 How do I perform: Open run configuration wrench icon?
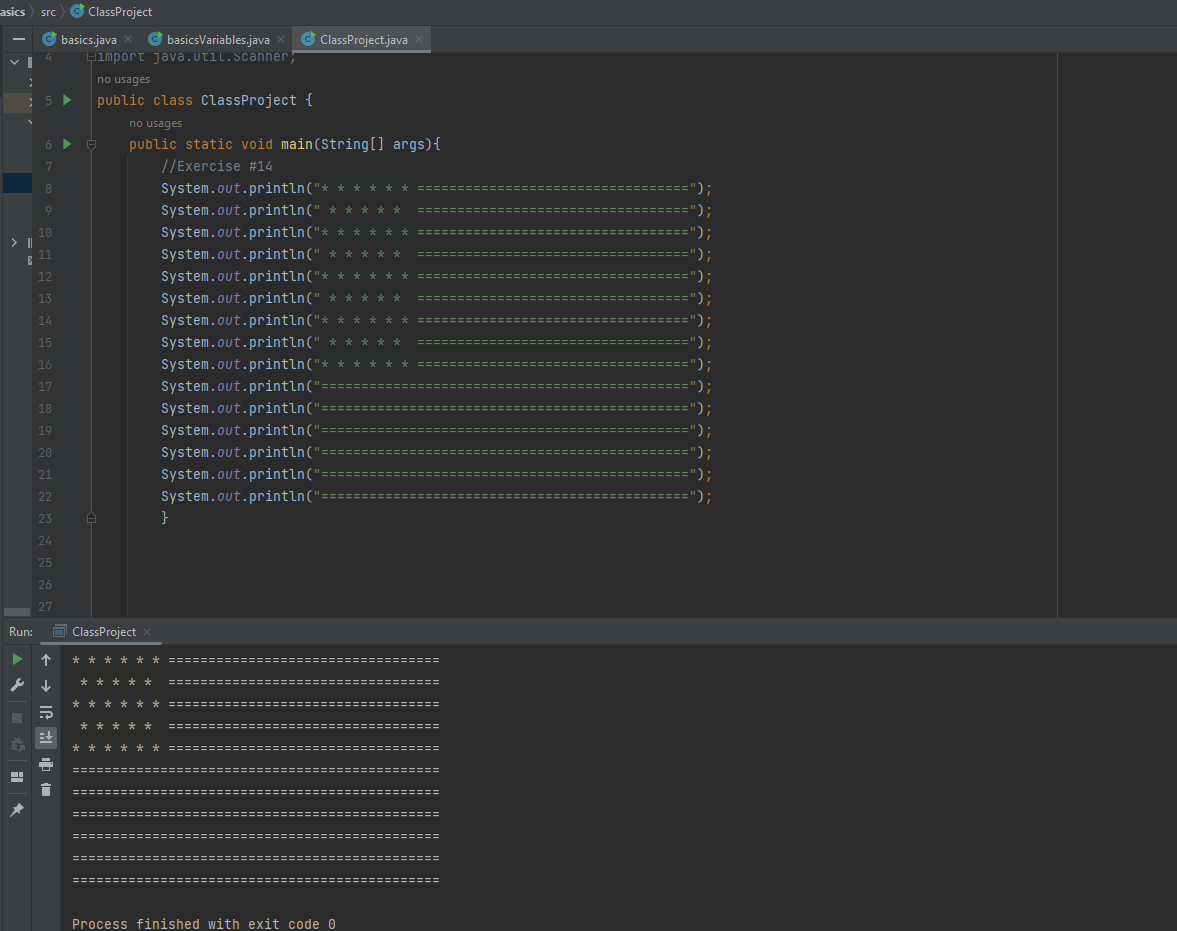[x=17, y=685]
